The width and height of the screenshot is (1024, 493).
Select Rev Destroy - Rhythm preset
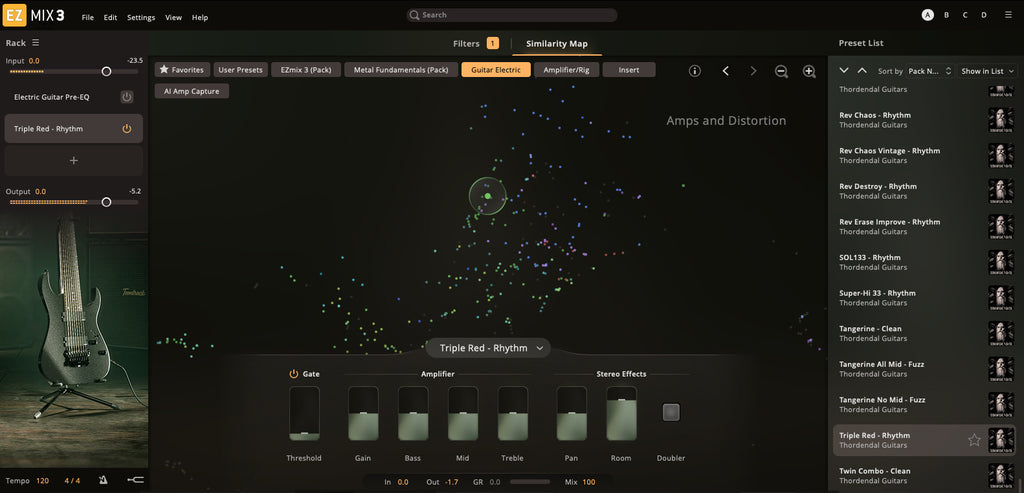(924, 191)
